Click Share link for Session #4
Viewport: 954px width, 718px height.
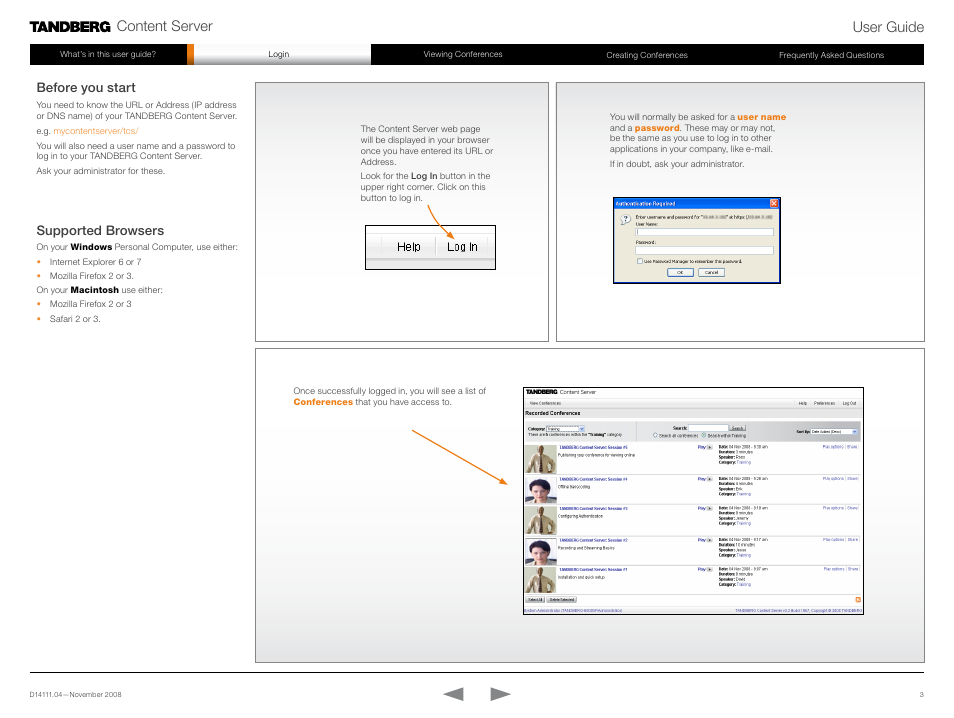point(853,479)
